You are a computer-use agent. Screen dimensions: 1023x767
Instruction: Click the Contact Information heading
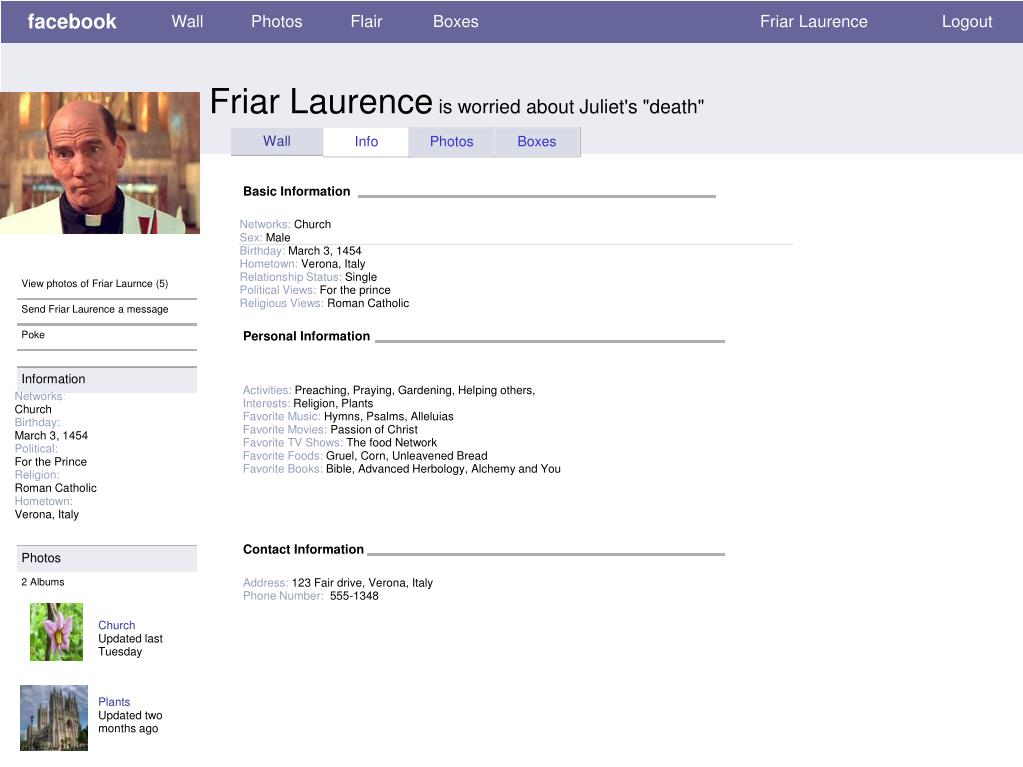click(303, 549)
